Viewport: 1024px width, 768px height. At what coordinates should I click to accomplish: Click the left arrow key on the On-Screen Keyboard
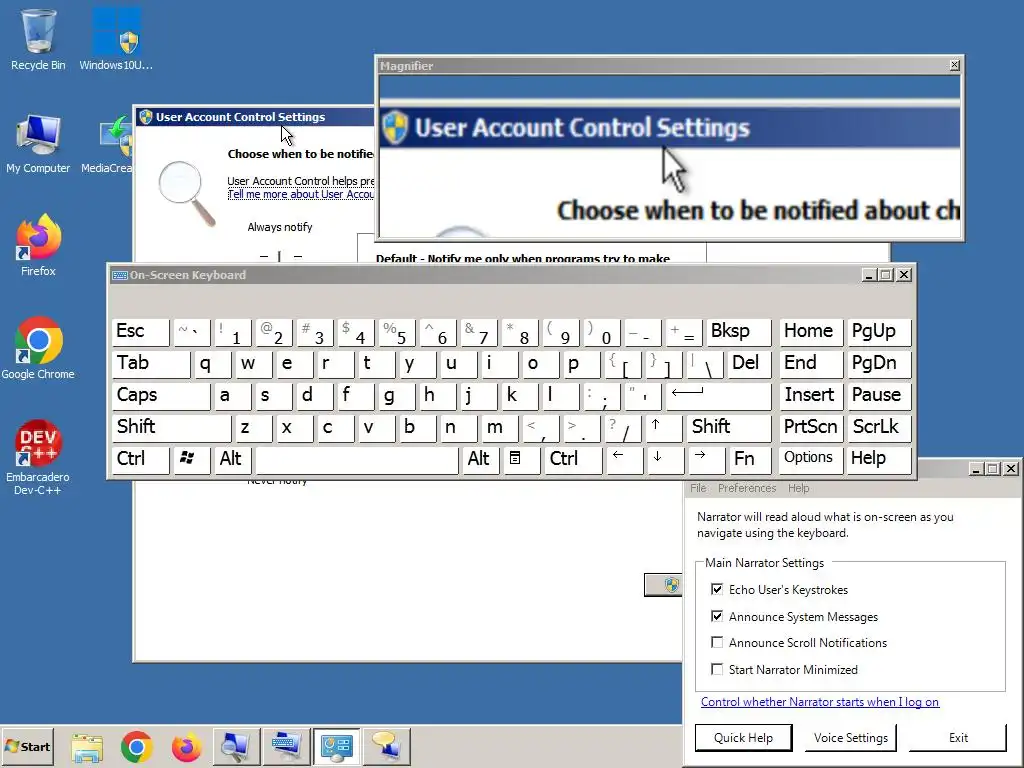coord(624,459)
